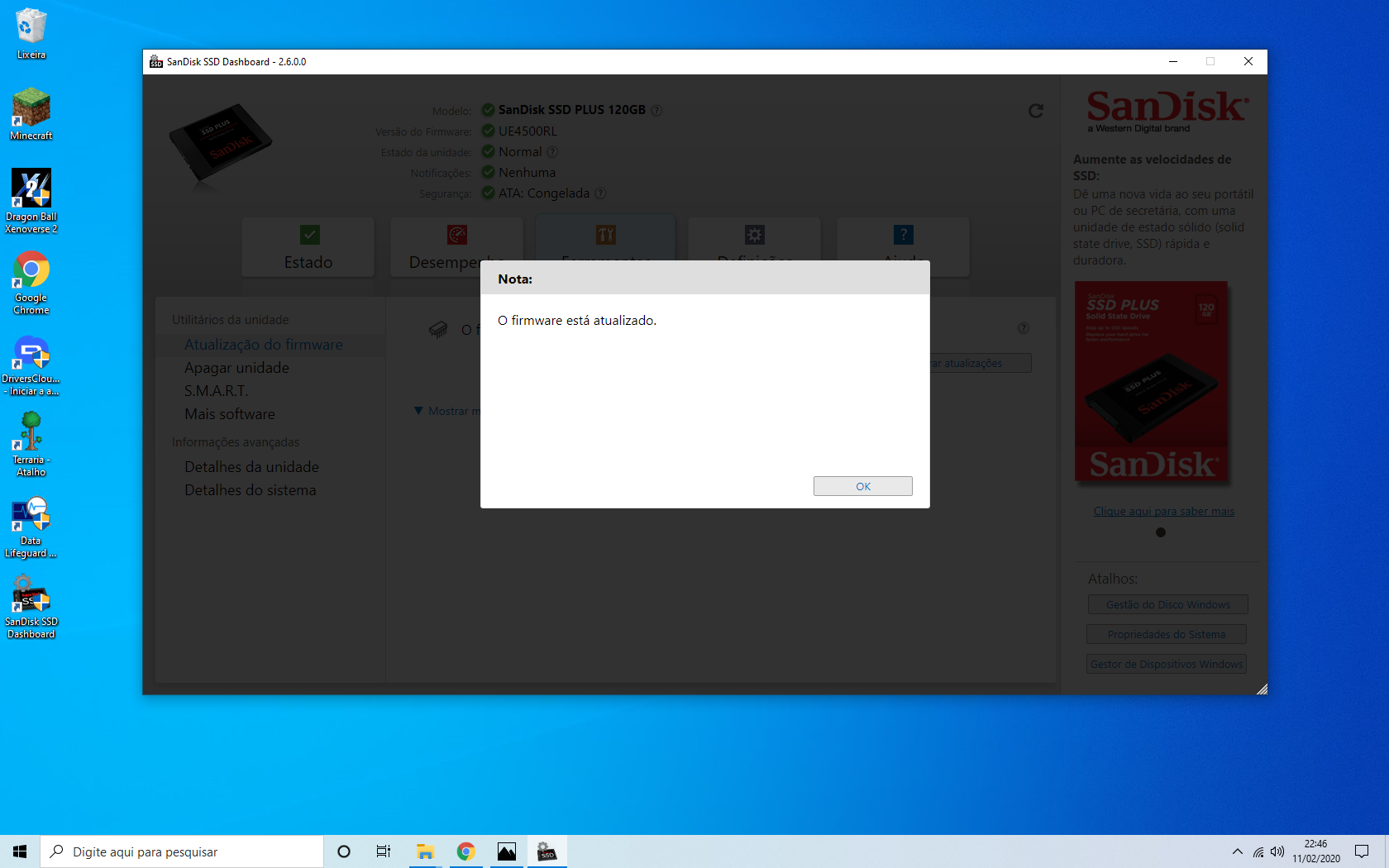Image resolution: width=1389 pixels, height=868 pixels.
Task: Select the DriversCloud desktop icon
Action: (31, 366)
